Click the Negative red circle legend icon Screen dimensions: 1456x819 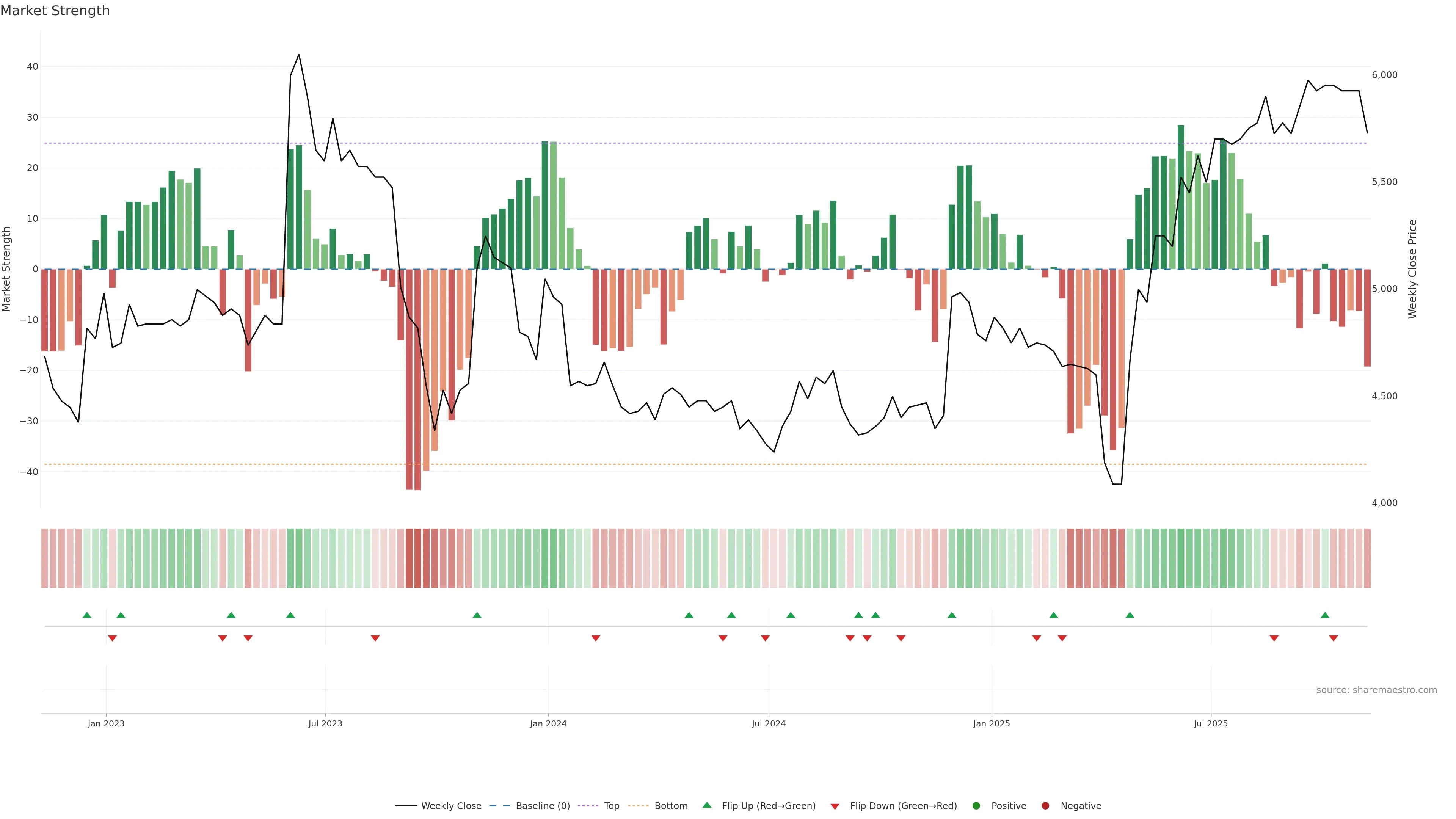point(1045,806)
